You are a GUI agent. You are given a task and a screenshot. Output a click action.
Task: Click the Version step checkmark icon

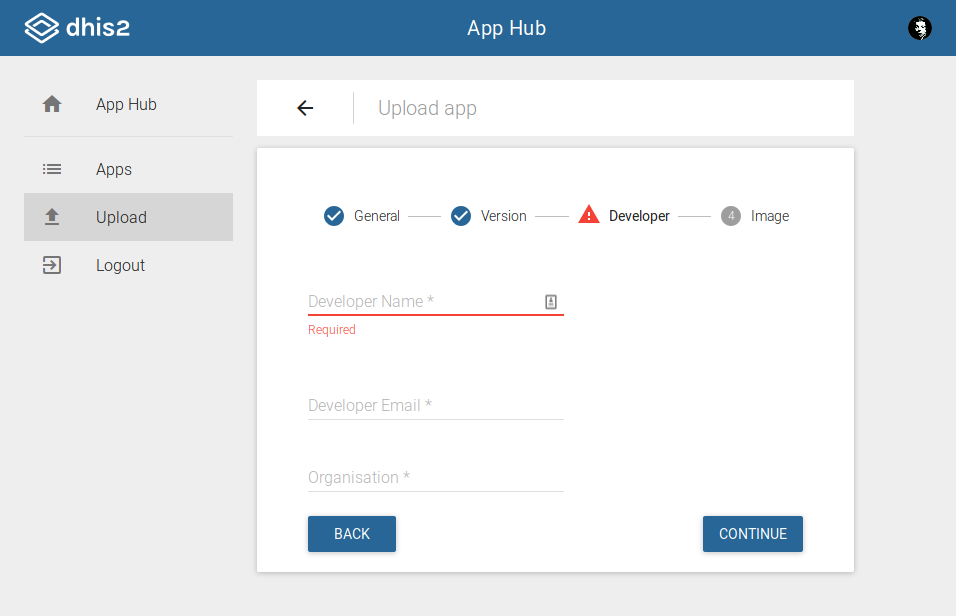tap(461, 216)
